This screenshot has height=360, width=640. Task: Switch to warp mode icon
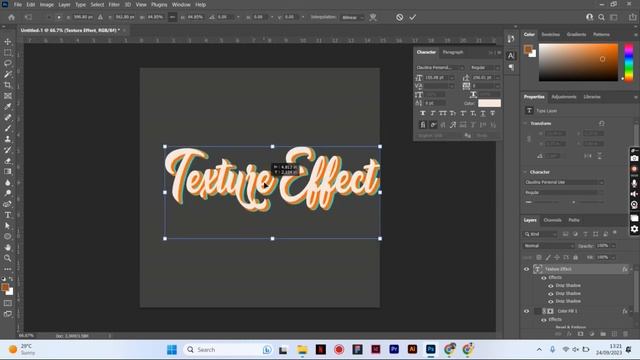click(373, 17)
